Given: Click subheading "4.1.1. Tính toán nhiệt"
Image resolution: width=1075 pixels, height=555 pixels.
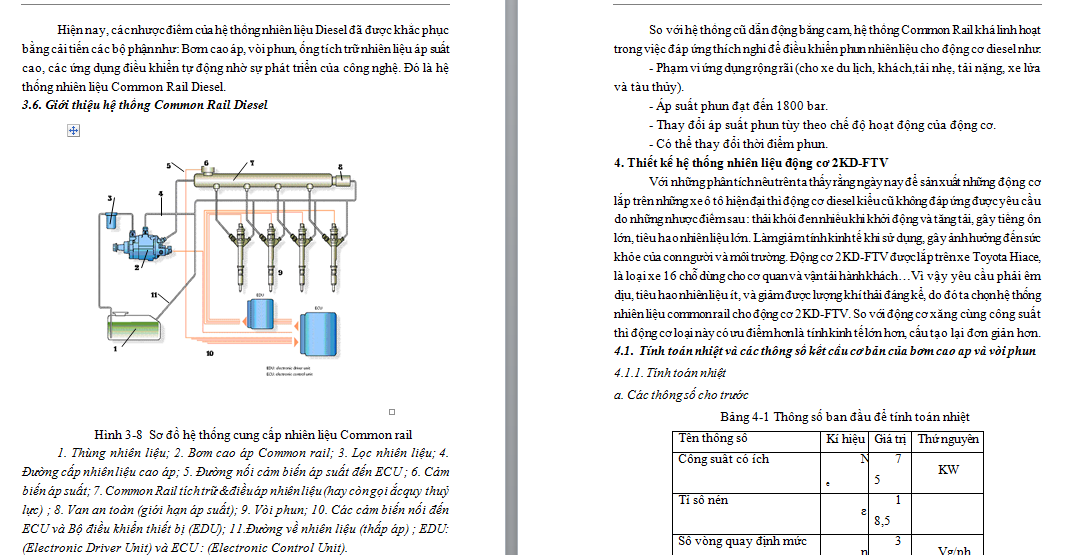Looking at the screenshot, I should click(x=670, y=373).
